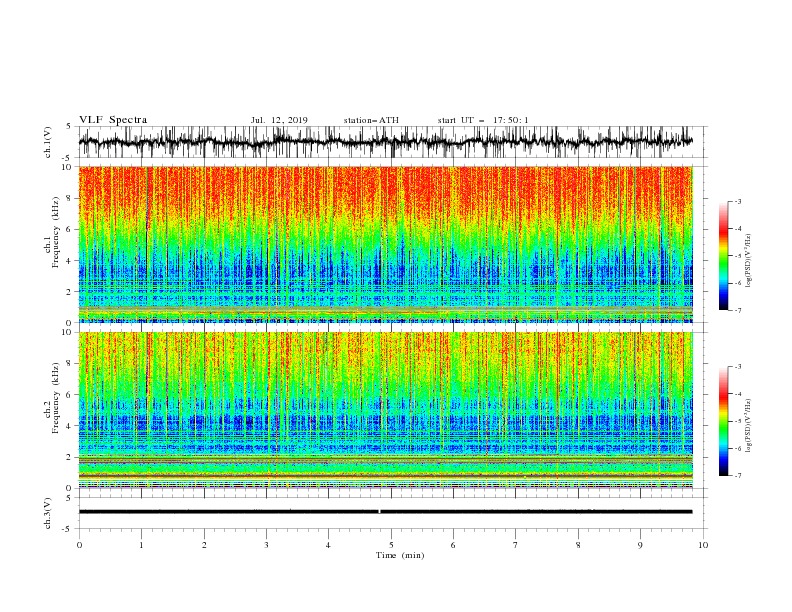Click time axis tick label "7"

pyautogui.click(x=516, y=545)
